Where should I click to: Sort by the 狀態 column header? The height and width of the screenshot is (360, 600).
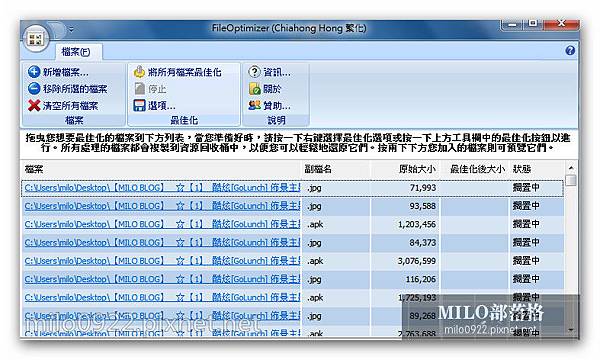(x=537, y=169)
